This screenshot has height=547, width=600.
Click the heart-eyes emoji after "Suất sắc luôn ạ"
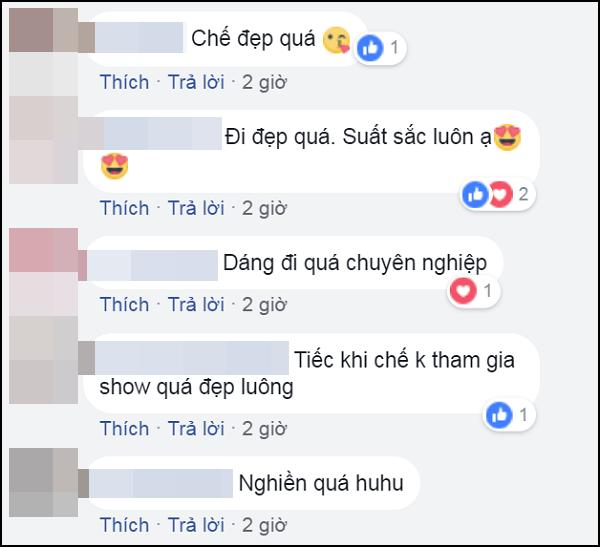pyautogui.click(x=507, y=138)
